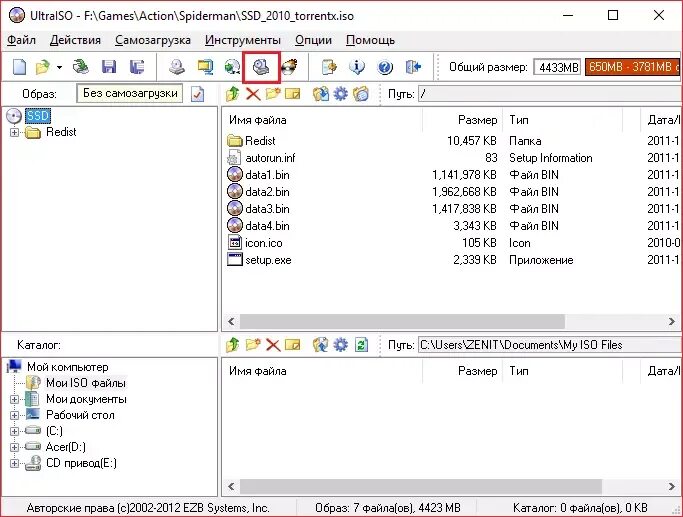Click the gear icon in the local toolbar
This screenshot has height=517, width=683.
pos(341,345)
